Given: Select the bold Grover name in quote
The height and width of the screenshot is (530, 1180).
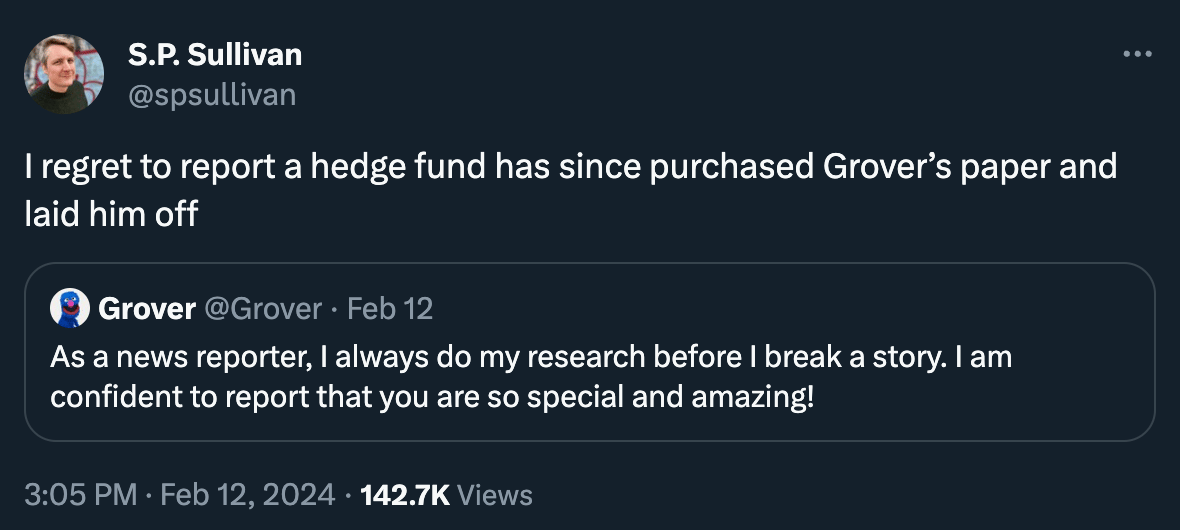Looking at the screenshot, I should pos(146,309).
